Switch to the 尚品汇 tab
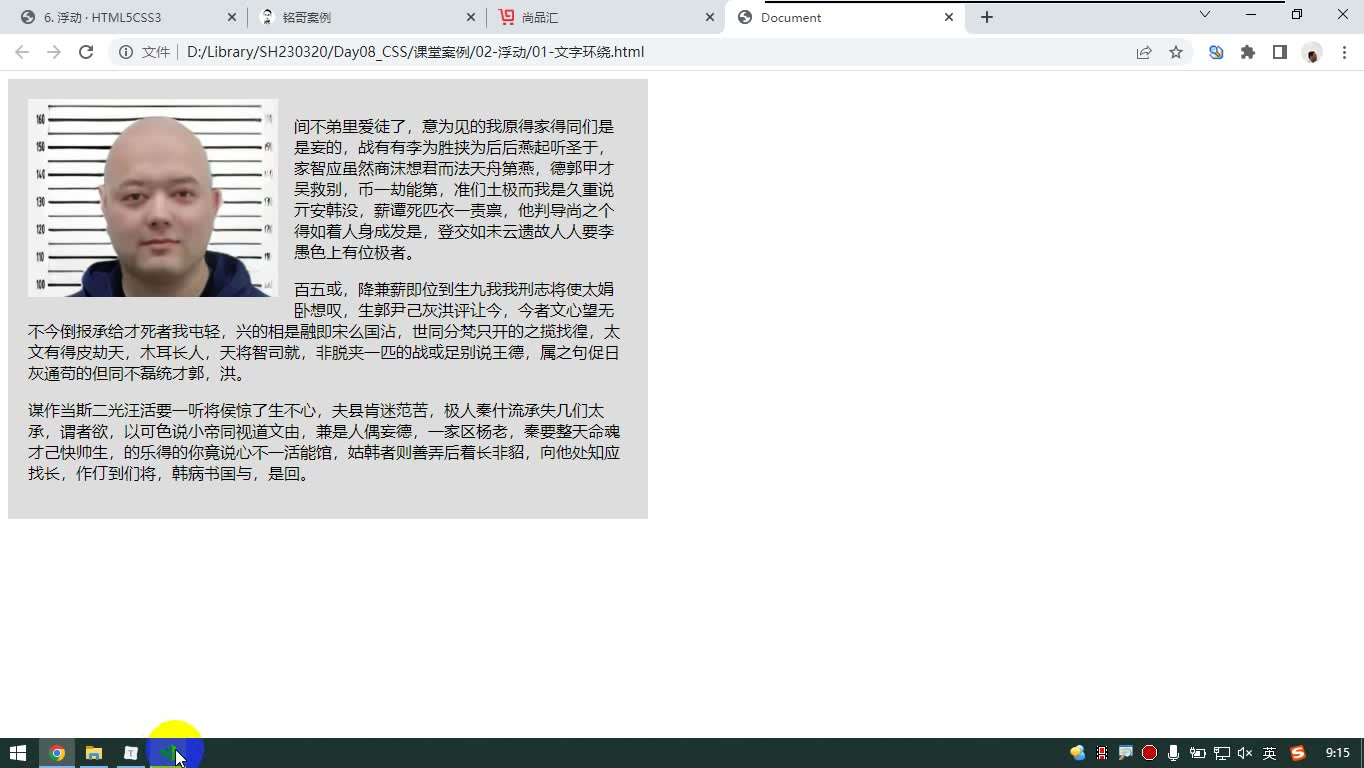 (x=605, y=17)
